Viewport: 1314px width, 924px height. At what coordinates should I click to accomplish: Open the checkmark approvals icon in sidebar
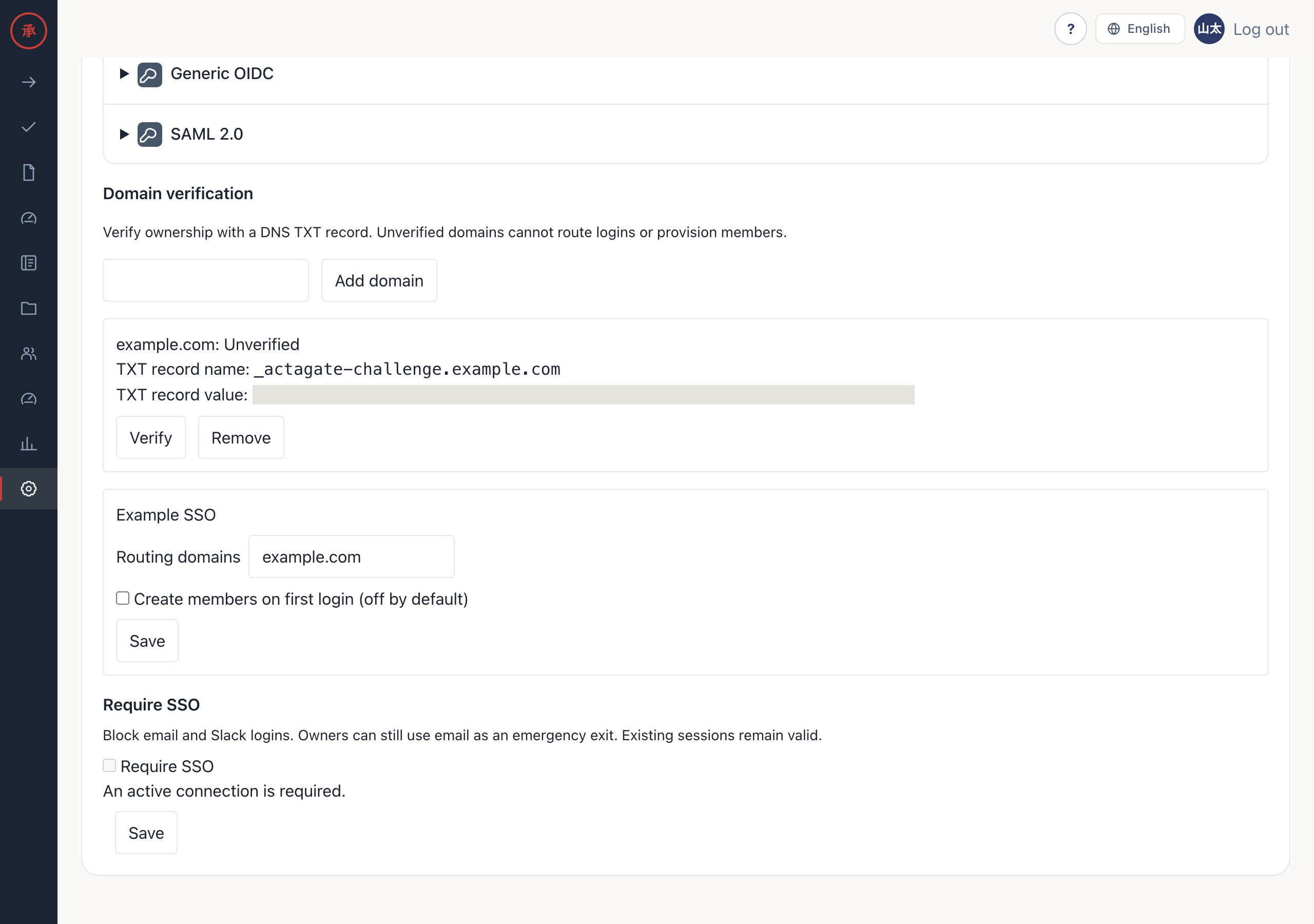coord(29,127)
